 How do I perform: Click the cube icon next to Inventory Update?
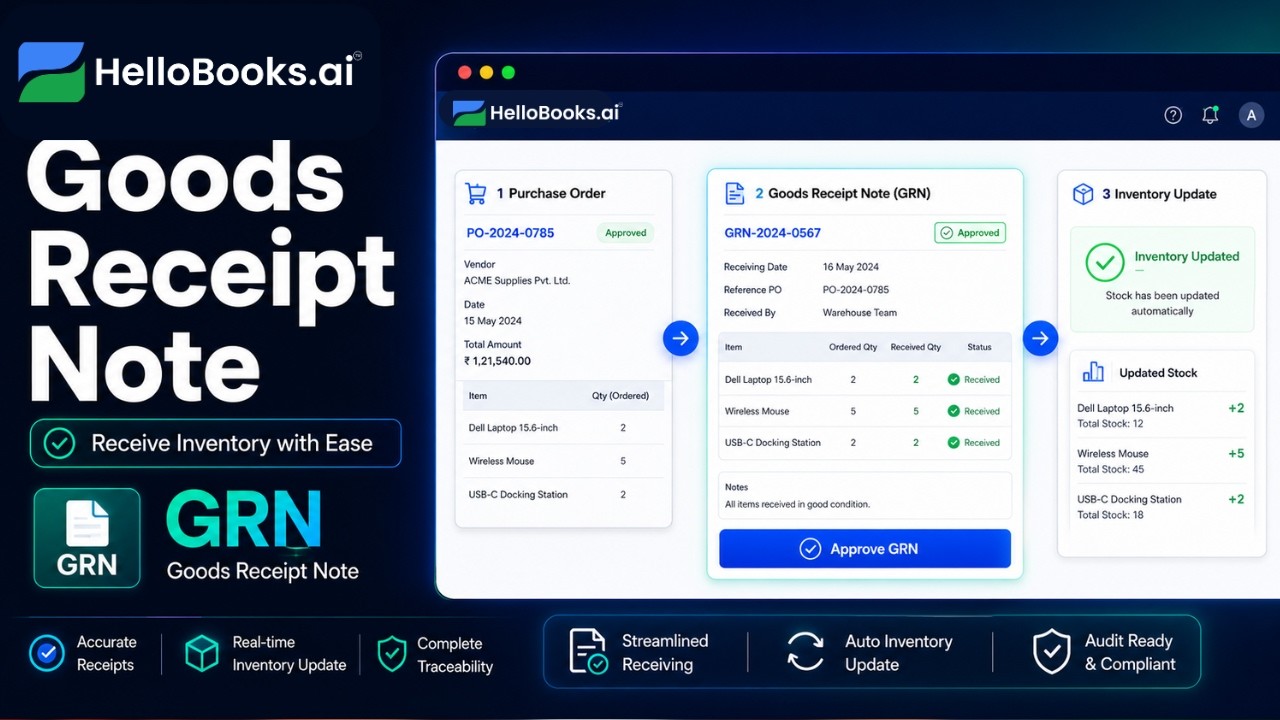click(1083, 194)
